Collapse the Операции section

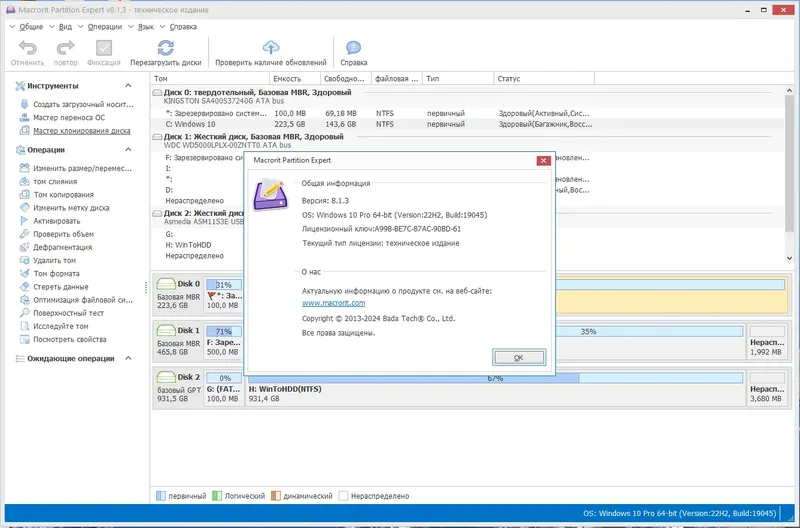pos(128,149)
